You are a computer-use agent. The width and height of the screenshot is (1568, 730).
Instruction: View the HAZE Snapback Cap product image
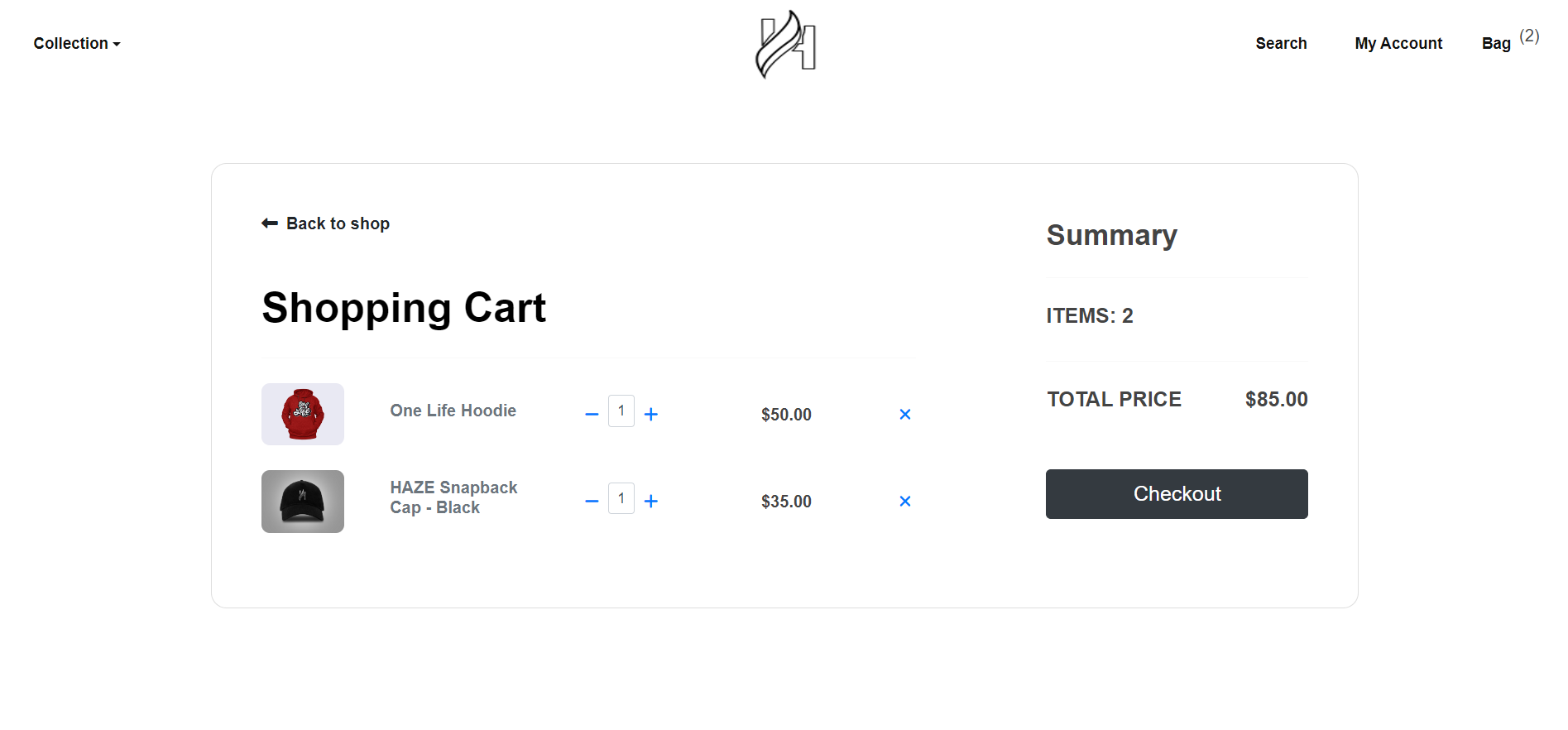[302, 501]
